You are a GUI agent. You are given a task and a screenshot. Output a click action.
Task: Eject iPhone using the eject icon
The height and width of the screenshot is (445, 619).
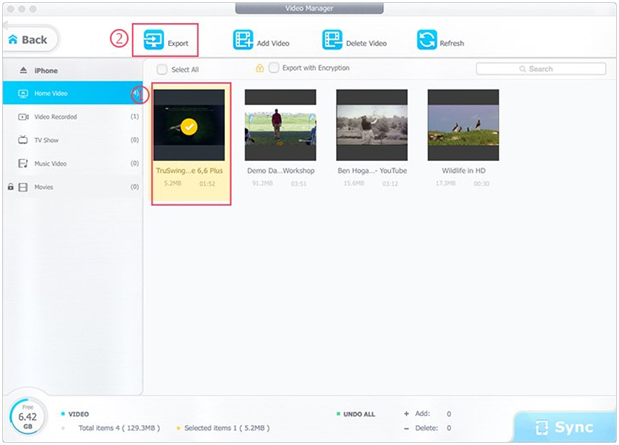(23, 70)
